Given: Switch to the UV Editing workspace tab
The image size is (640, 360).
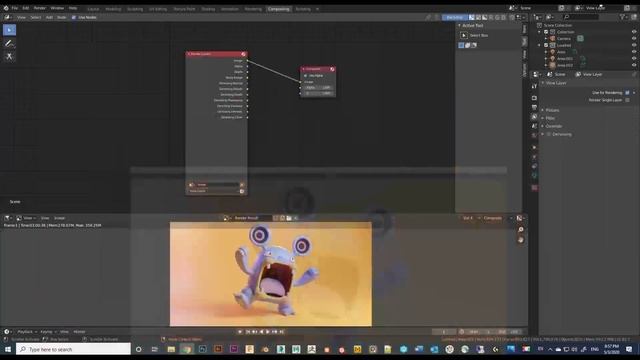Looking at the screenshot, I should coord(158,9).
